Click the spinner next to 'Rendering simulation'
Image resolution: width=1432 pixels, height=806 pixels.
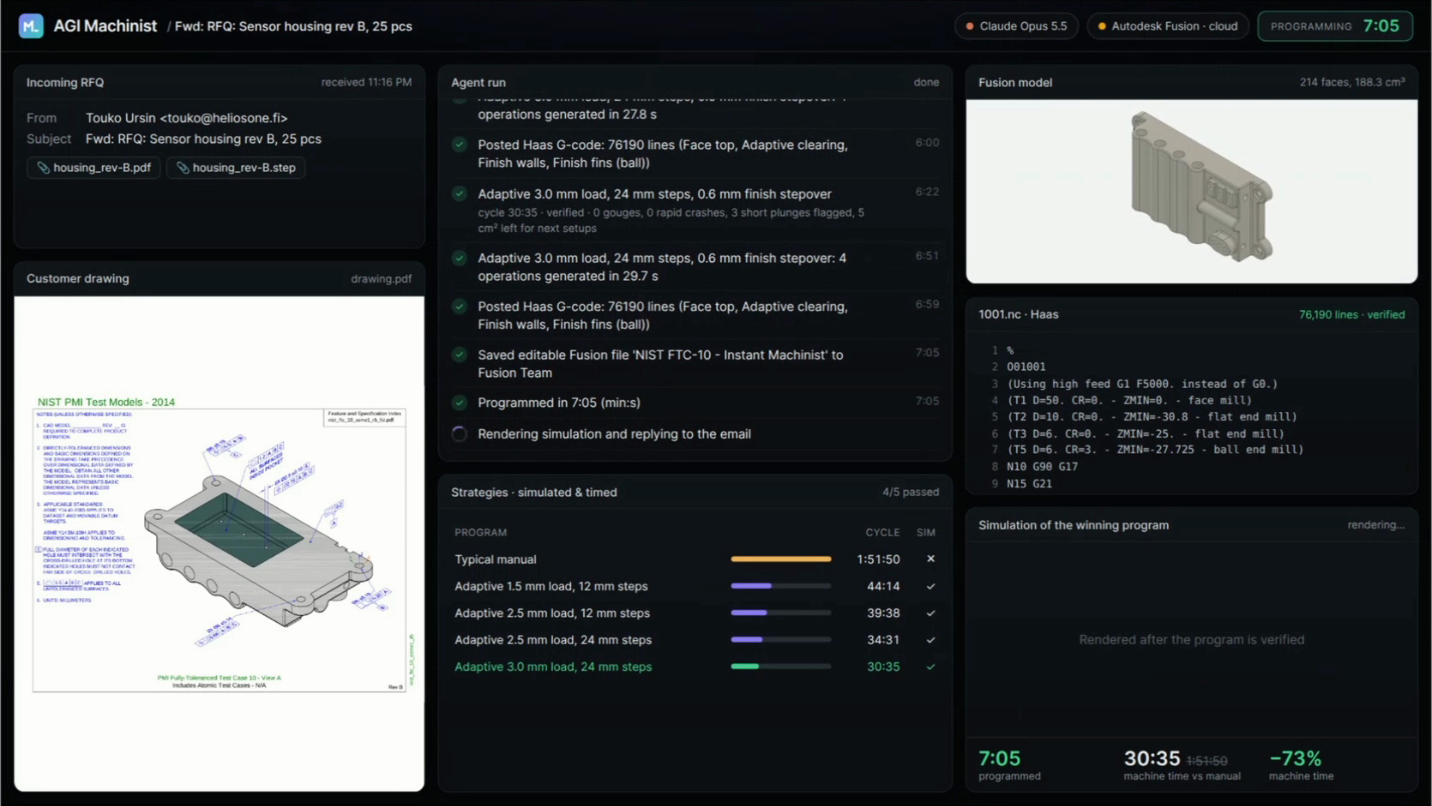coord(459,434)
